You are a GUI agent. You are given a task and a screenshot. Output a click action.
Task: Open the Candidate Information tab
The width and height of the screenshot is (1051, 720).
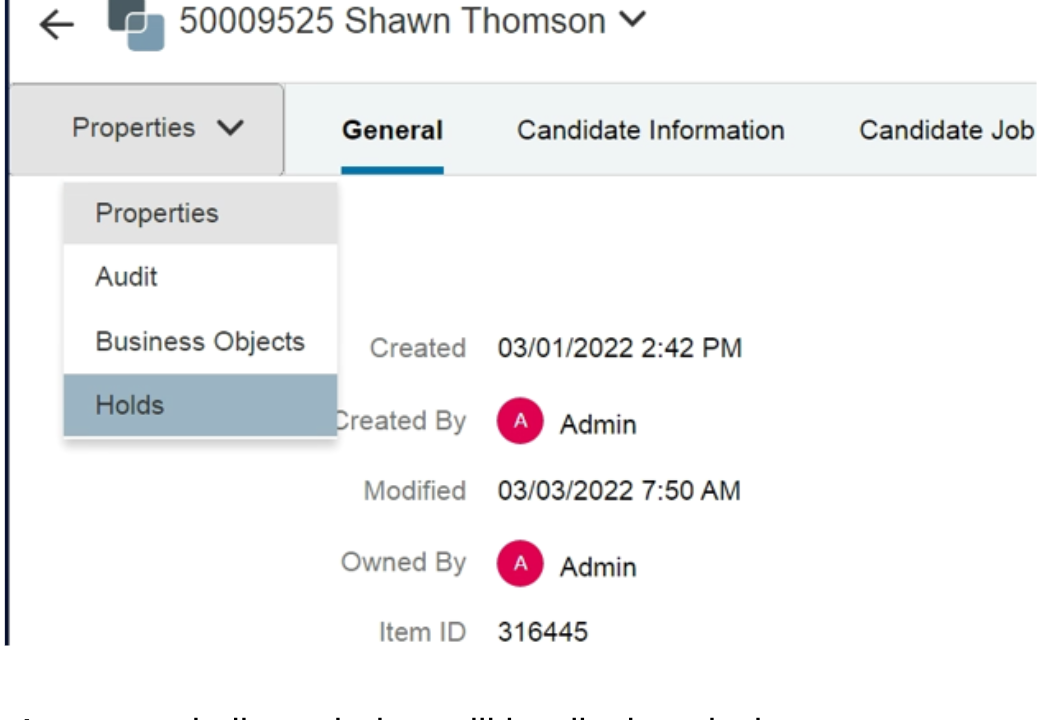tap(650, 131)
